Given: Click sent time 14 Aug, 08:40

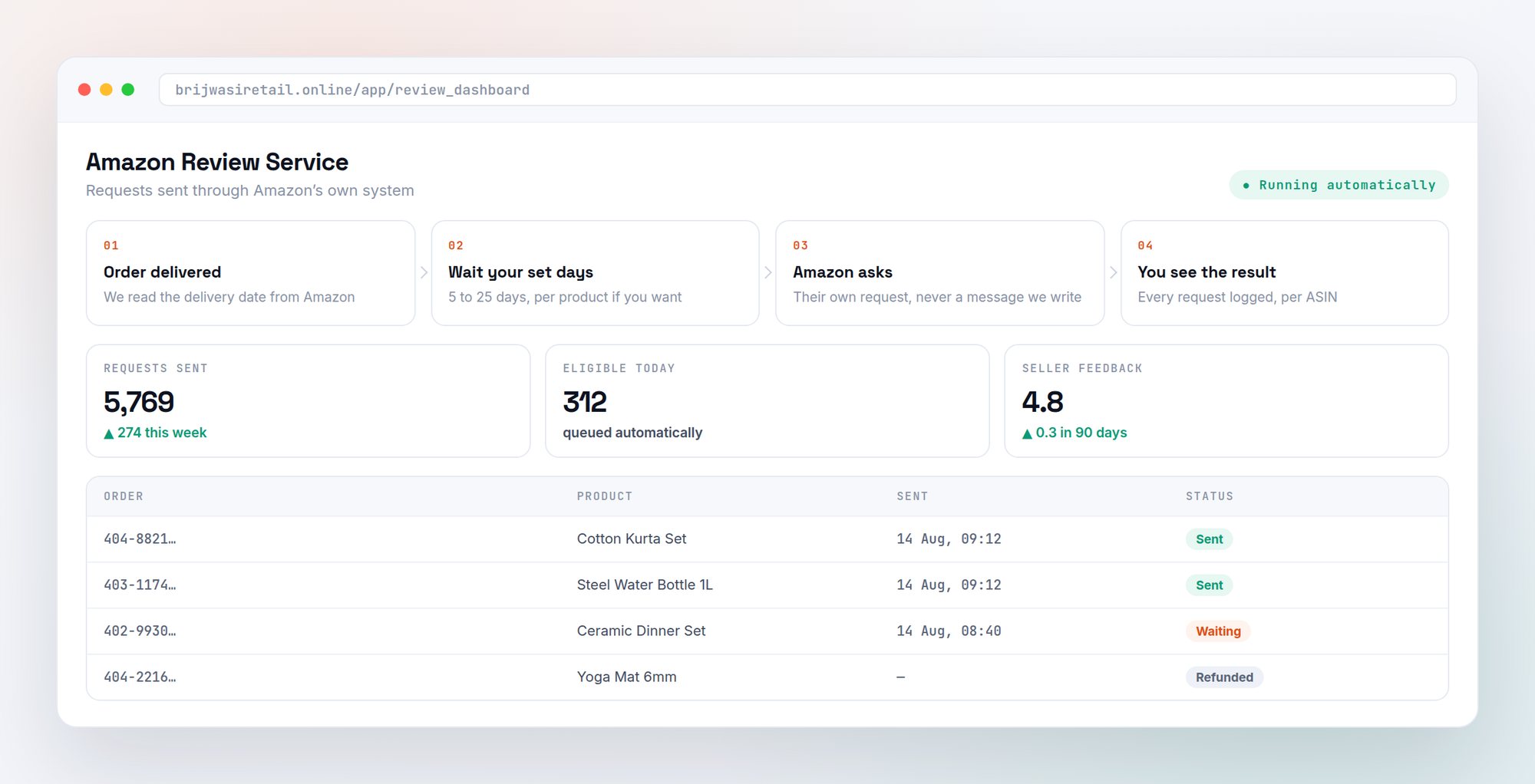Looking at the screenshot, I should tap(949, 631).
